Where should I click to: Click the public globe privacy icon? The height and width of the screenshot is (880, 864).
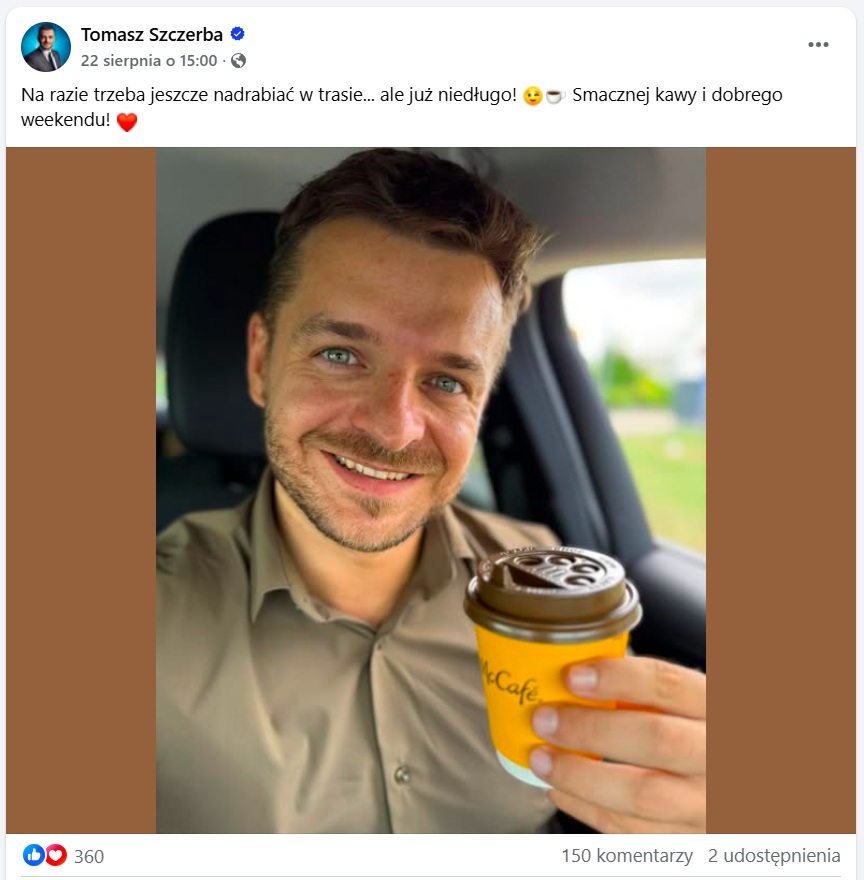tap(239, 61)
